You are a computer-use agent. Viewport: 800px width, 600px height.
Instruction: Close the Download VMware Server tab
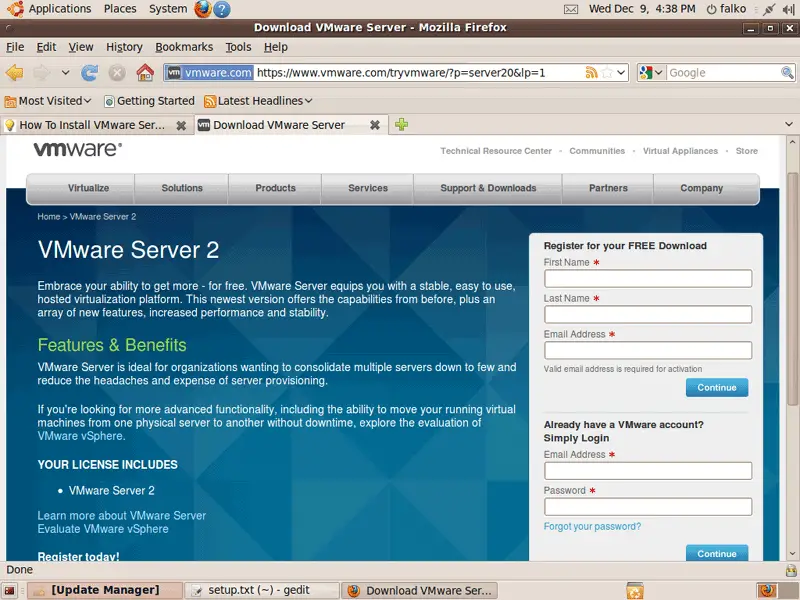click(375, 125)
